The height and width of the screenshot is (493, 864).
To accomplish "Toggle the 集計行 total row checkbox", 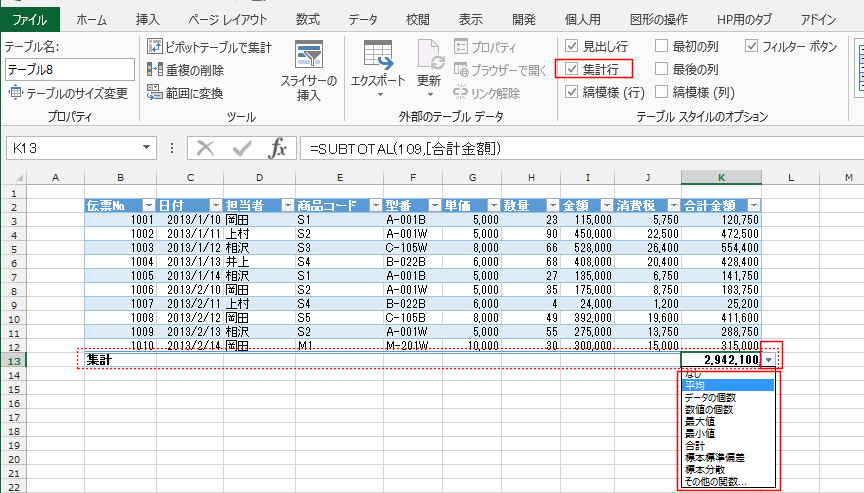I will click(571, 69).
